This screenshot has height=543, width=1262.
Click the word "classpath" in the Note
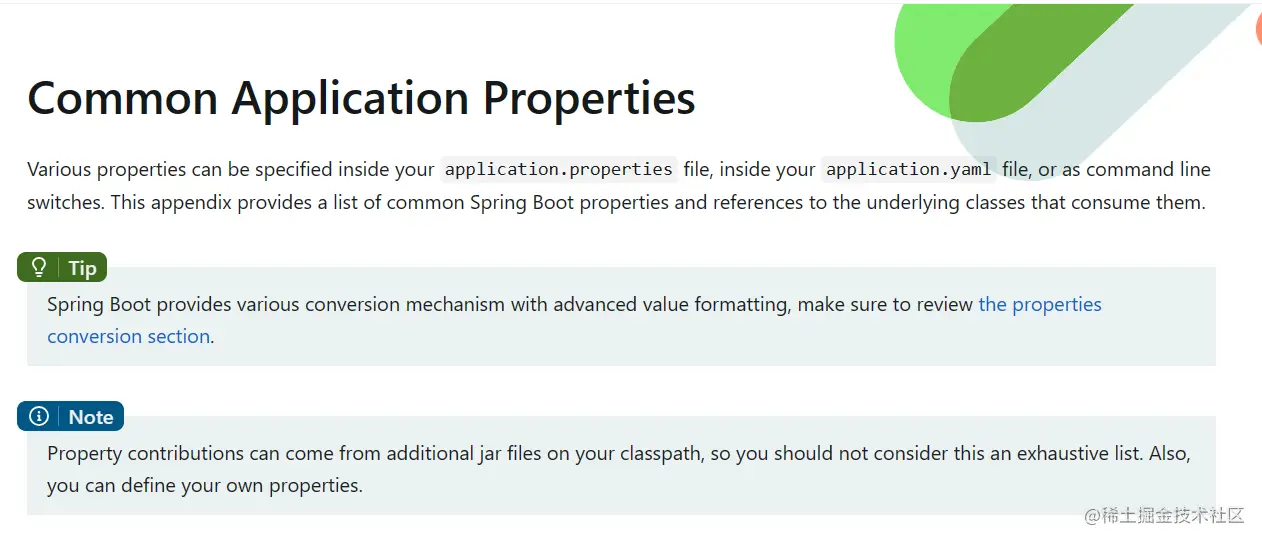click(x=664, y=453)
